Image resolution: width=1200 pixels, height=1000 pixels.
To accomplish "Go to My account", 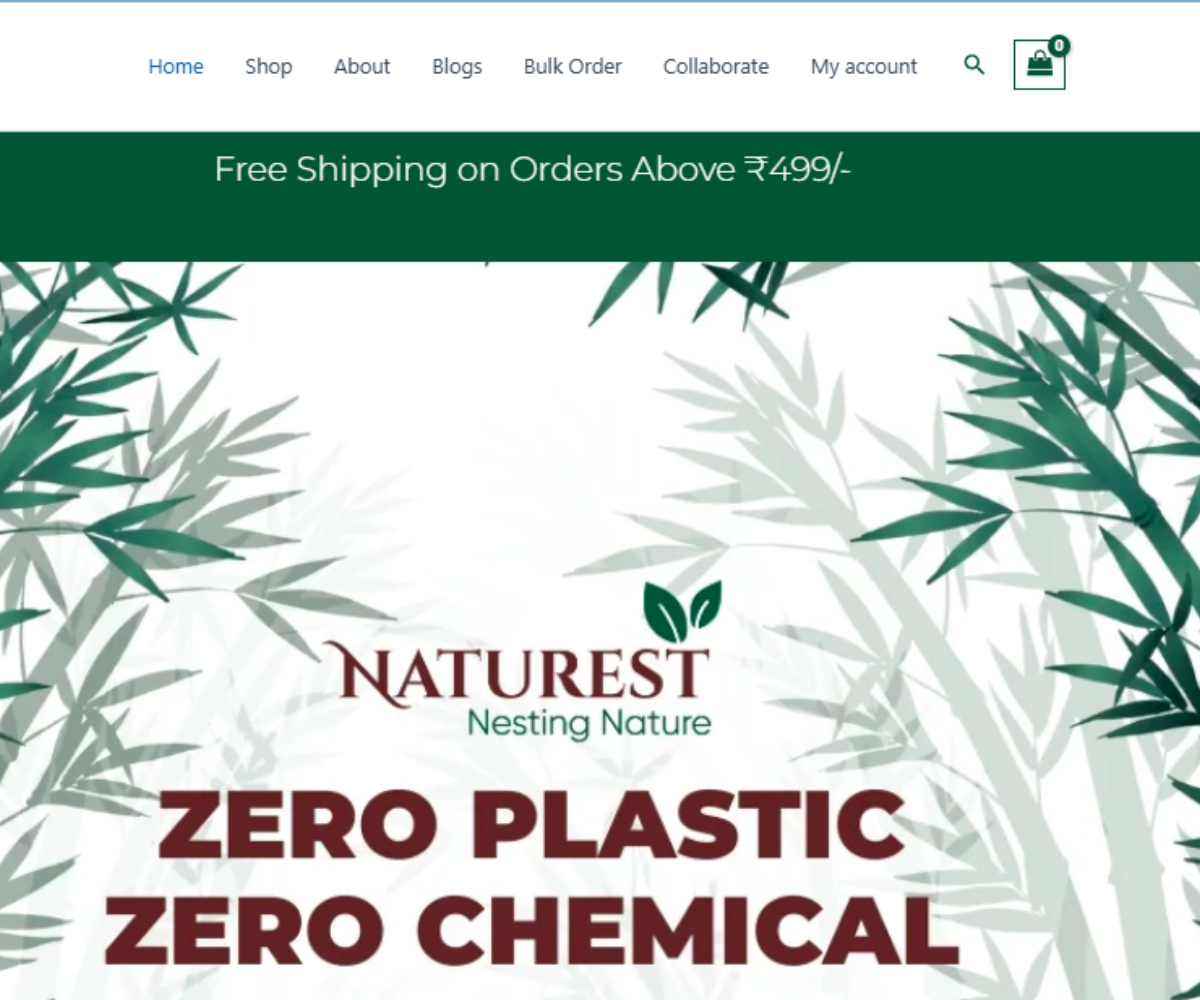I will pyautogui.click(x=864, y=66).
